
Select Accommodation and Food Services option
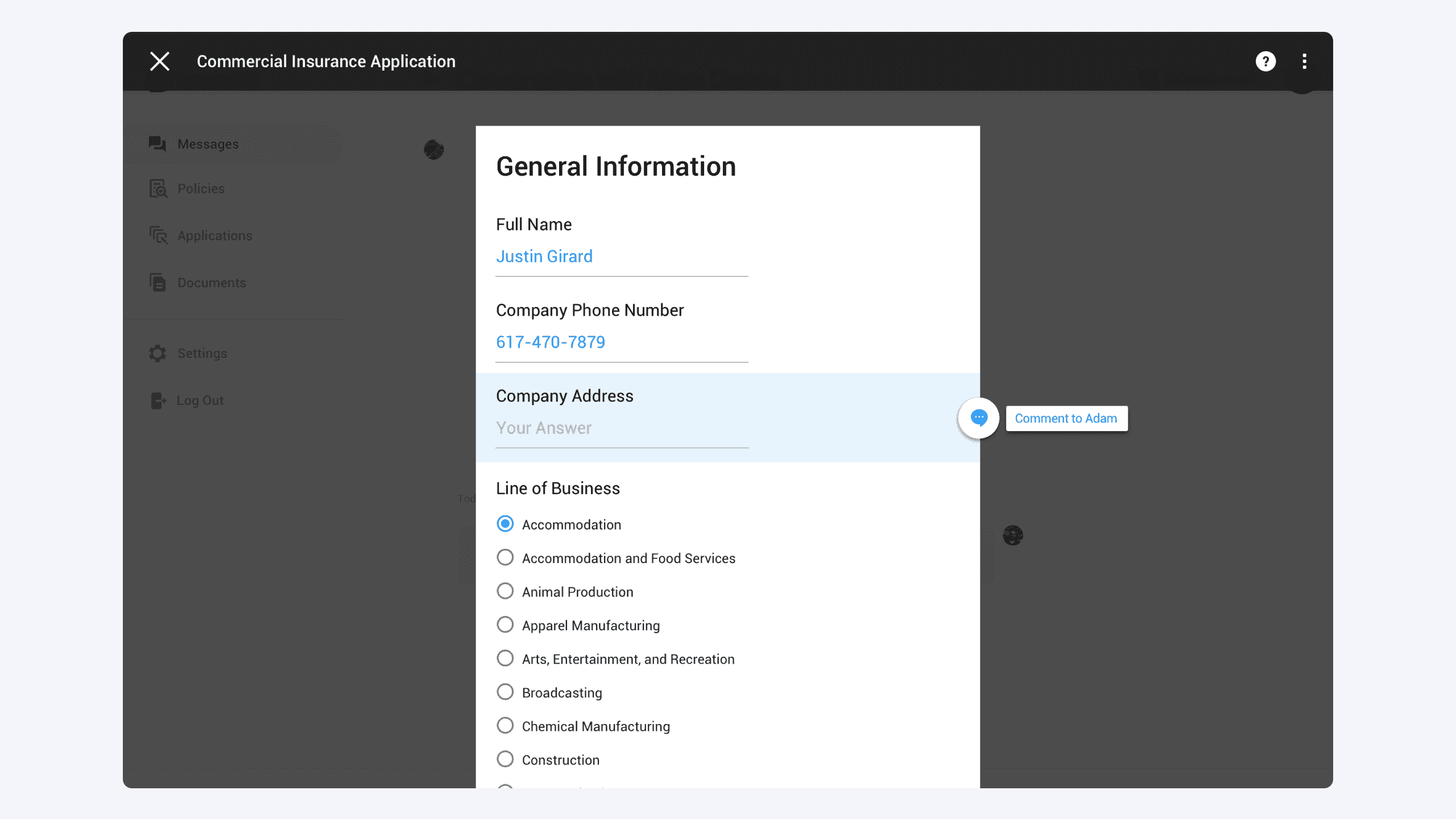tap(505, 557)
